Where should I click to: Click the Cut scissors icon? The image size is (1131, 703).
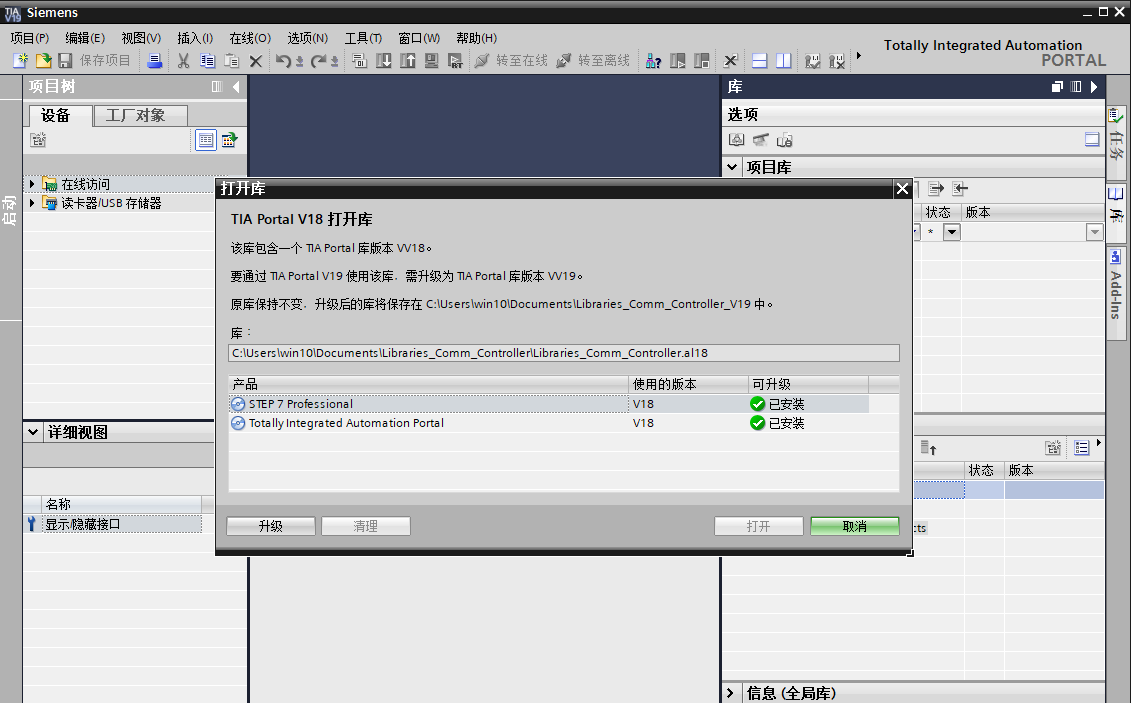tap(183, 61)
